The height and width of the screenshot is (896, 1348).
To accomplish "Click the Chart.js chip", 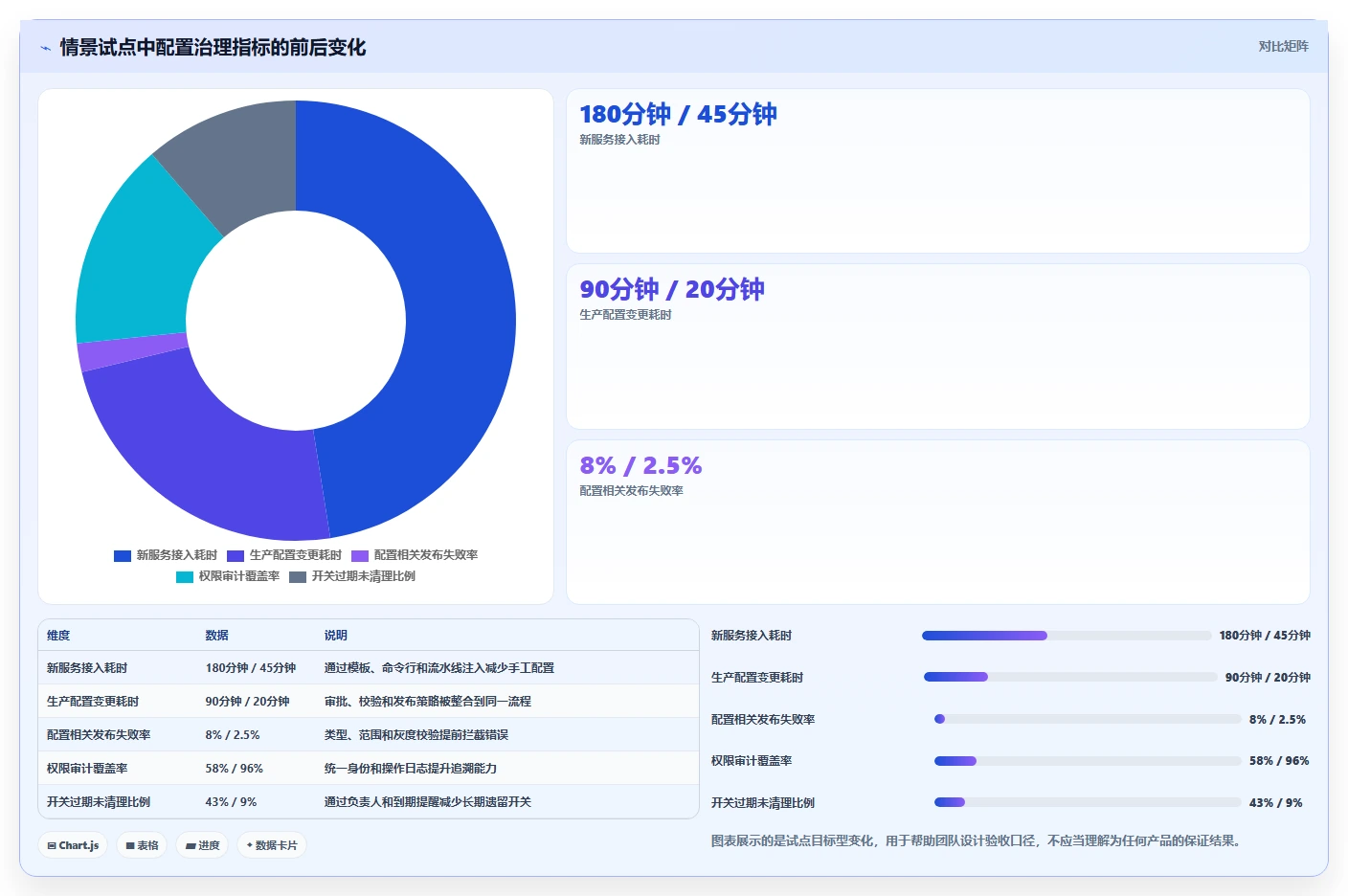I will tap(73, 845).
